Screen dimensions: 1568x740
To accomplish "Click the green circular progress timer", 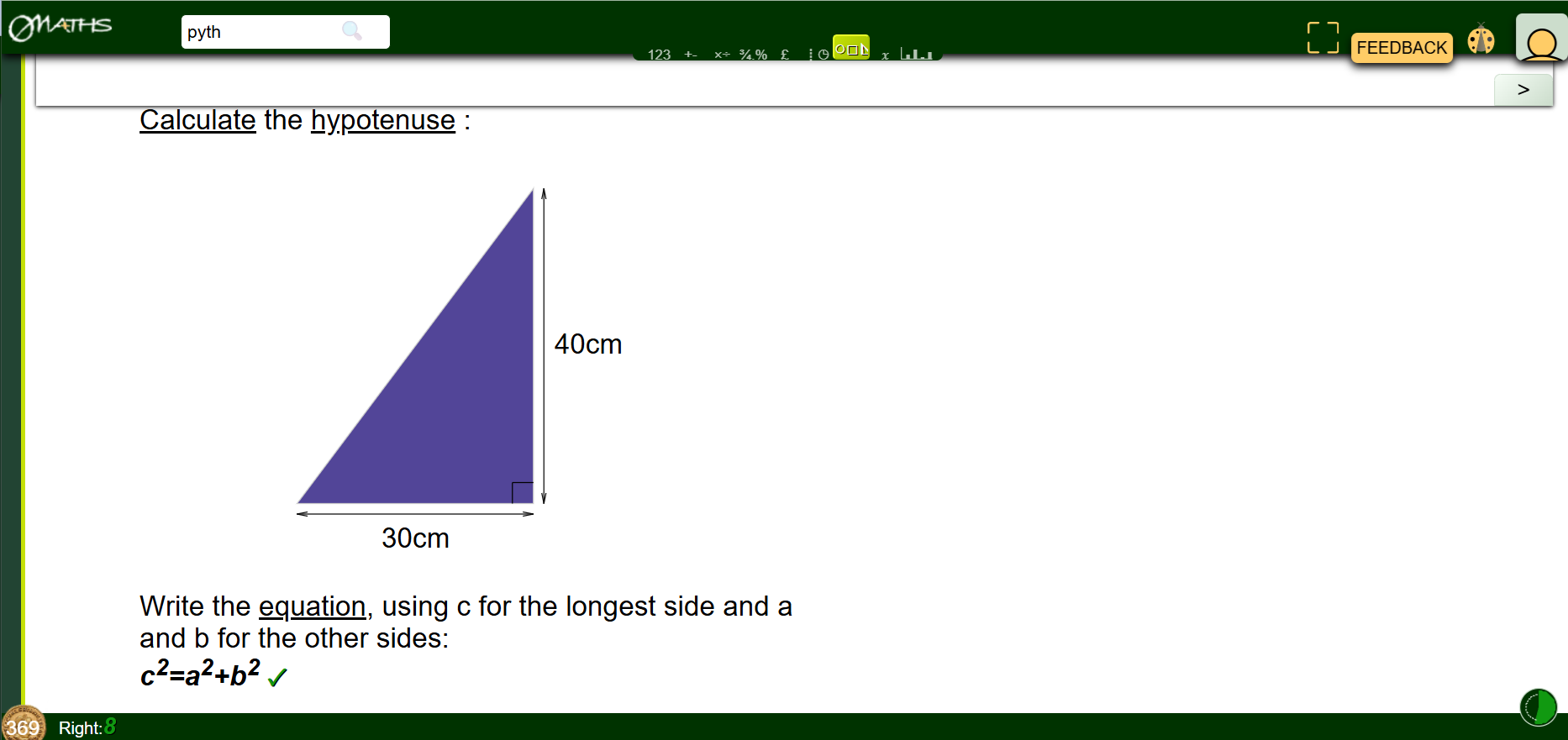I will tap(1538, 707).
